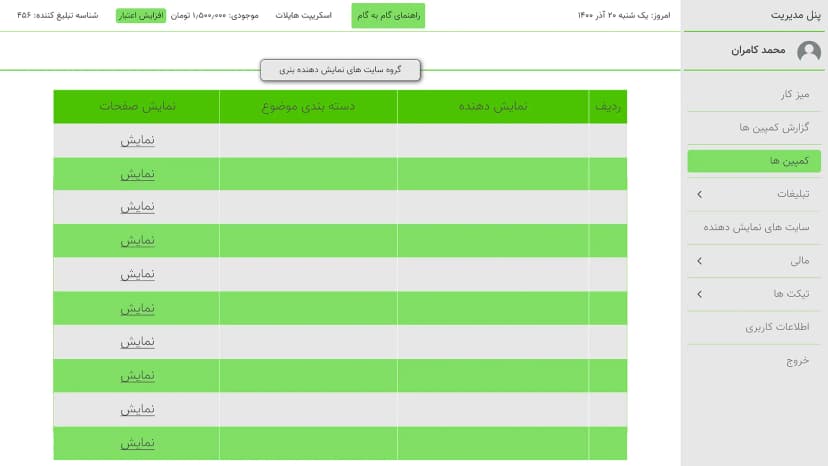Click the گروه سایت های نمایش دهنده بنری button

tap(340, 70)
